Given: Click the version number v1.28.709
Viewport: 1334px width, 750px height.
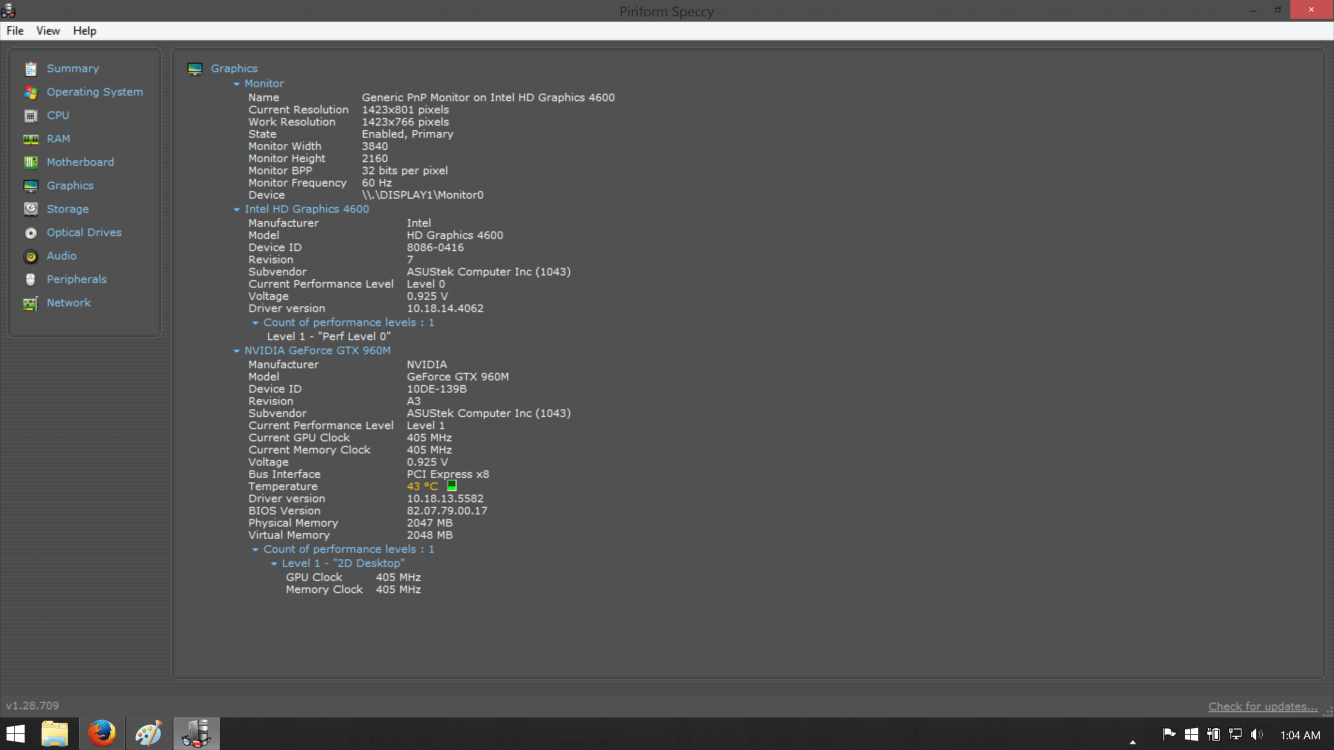Looking at the screenshot, I should [32, 706].
